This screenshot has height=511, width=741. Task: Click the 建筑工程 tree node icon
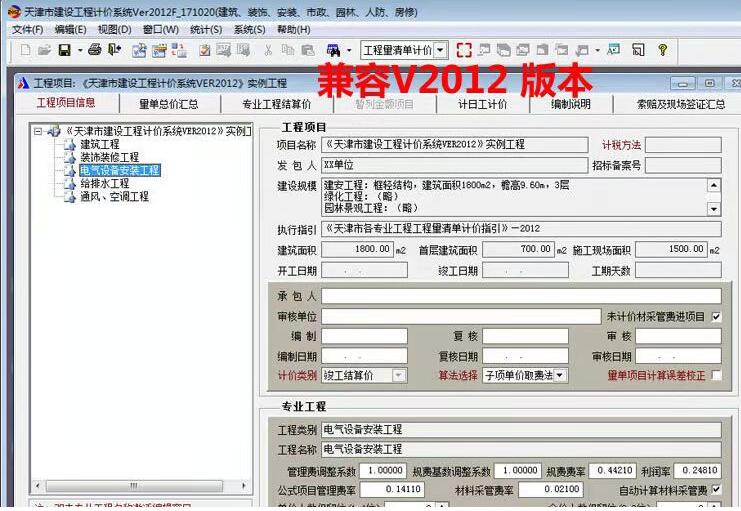(x=70, y=144)
